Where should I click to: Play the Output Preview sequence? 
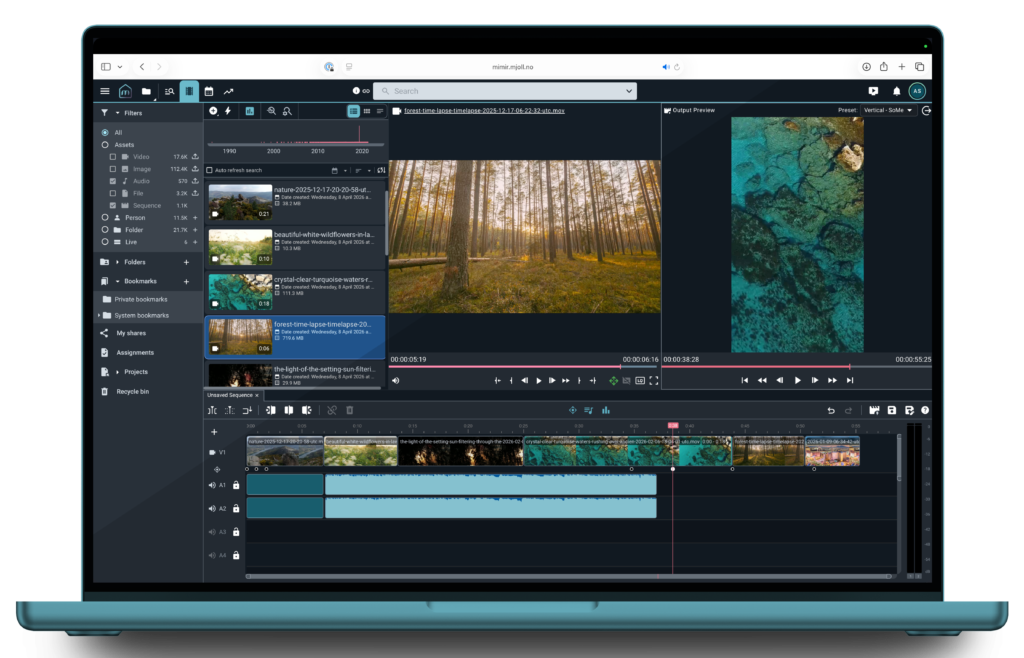797,381
